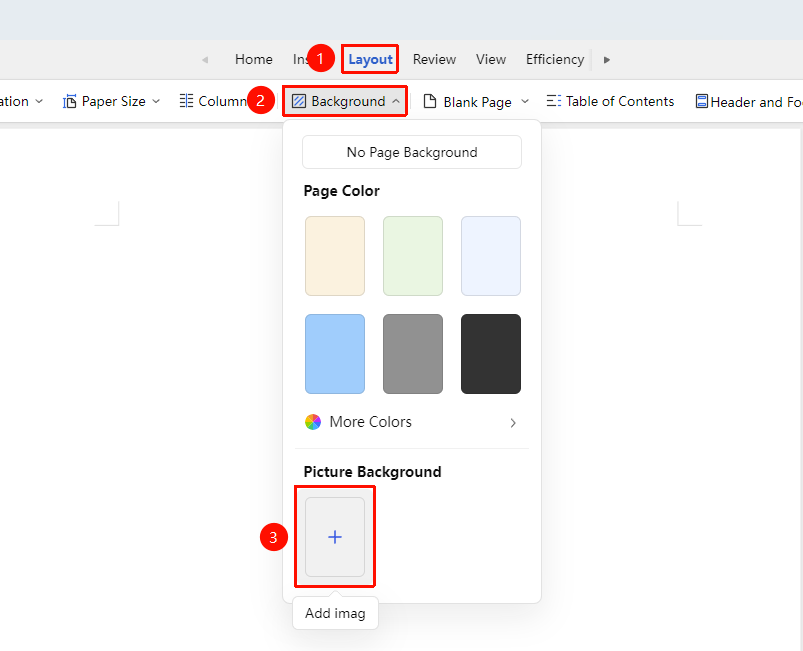Choose No Page Background
803x651 pixels.
412,152
